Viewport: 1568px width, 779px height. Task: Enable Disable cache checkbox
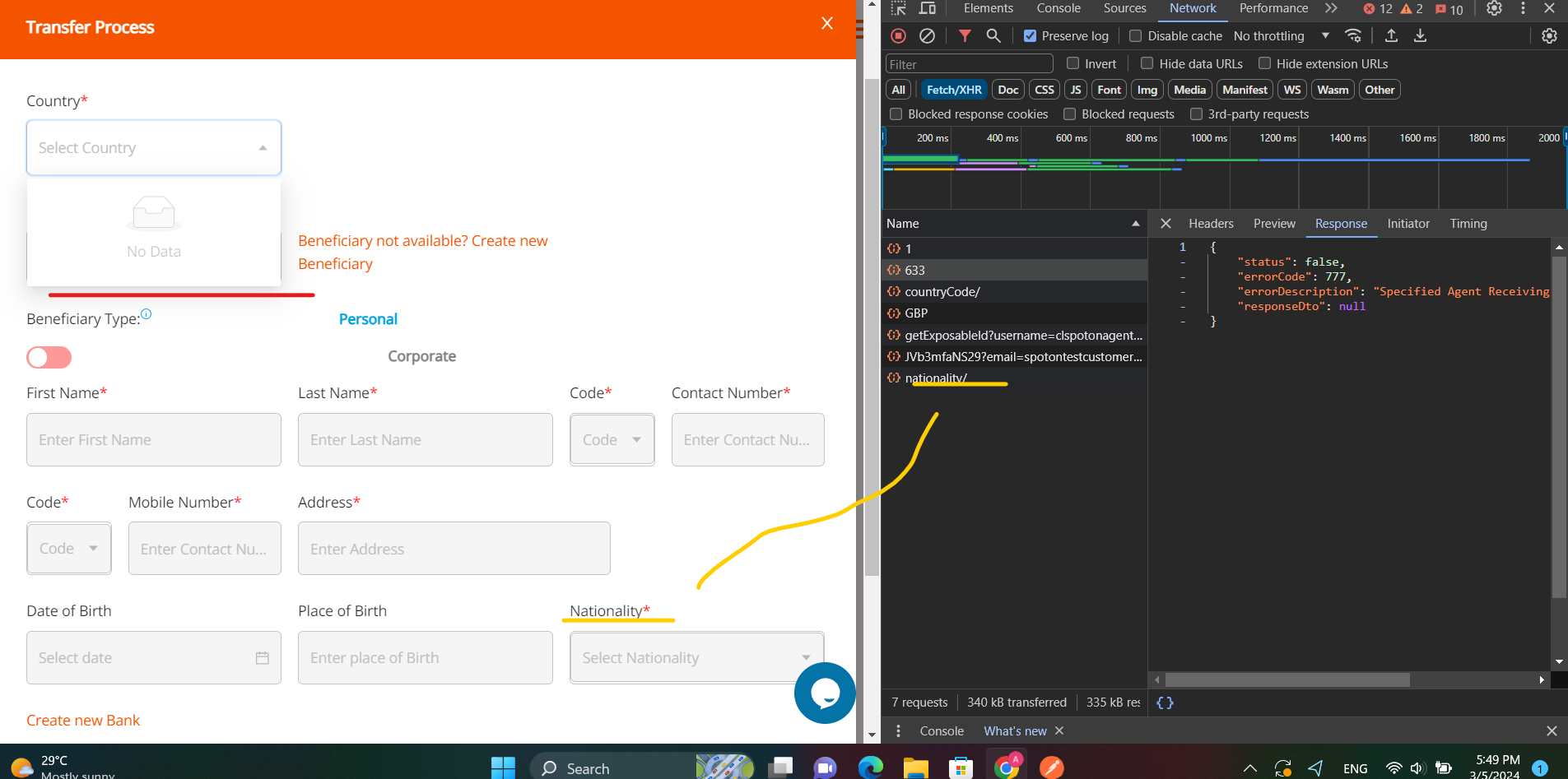tap(1136, 36)
